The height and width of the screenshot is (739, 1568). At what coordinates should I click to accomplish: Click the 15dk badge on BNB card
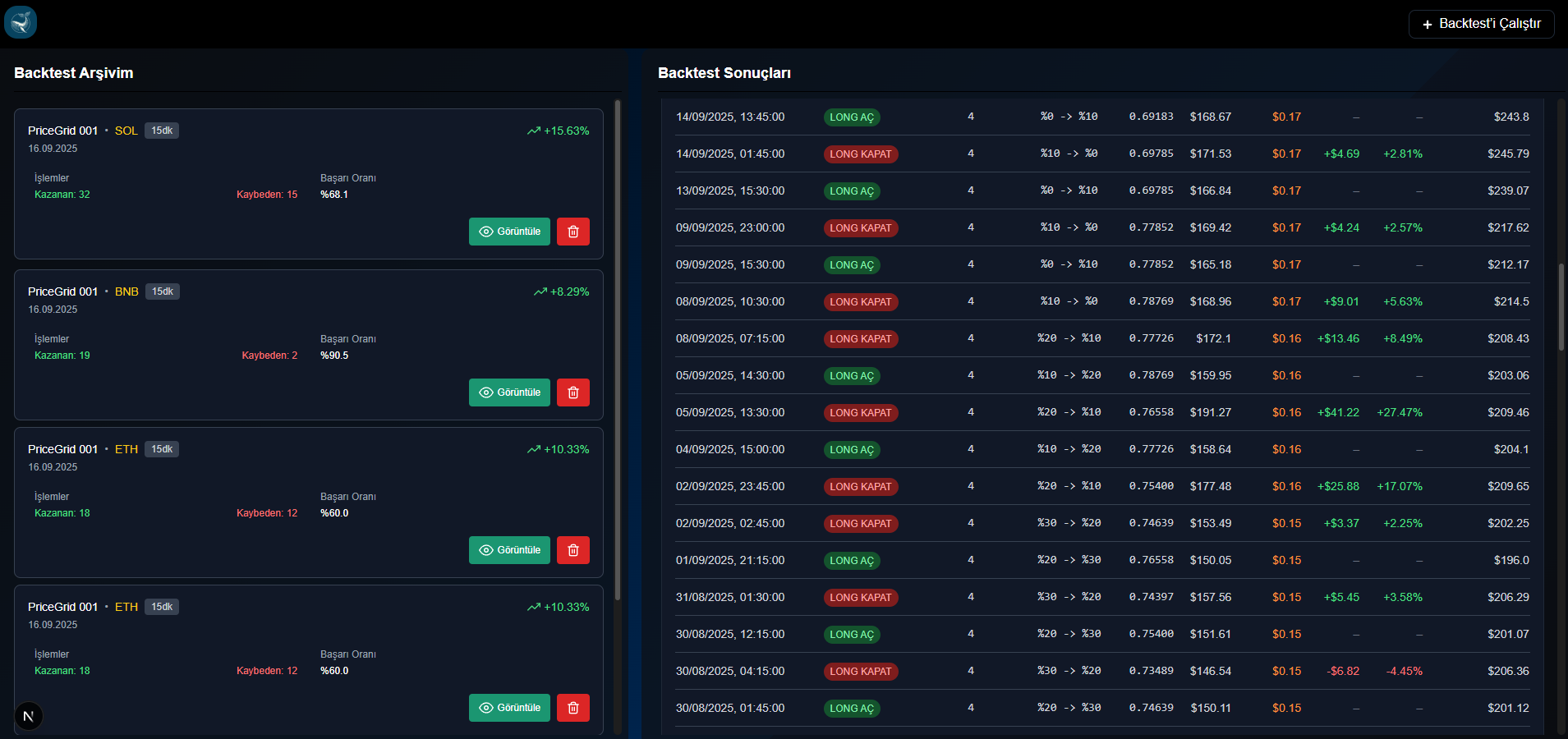tap(163, 291)
